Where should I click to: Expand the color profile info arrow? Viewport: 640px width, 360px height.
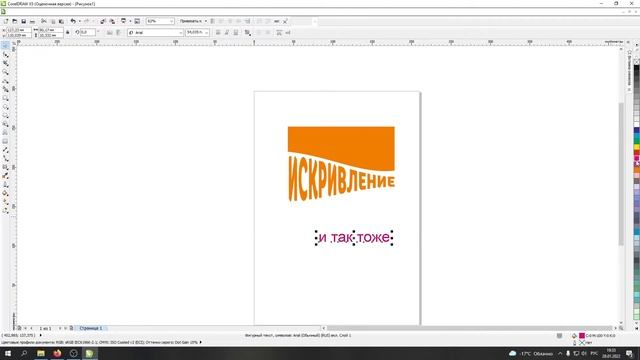(200, 342)
